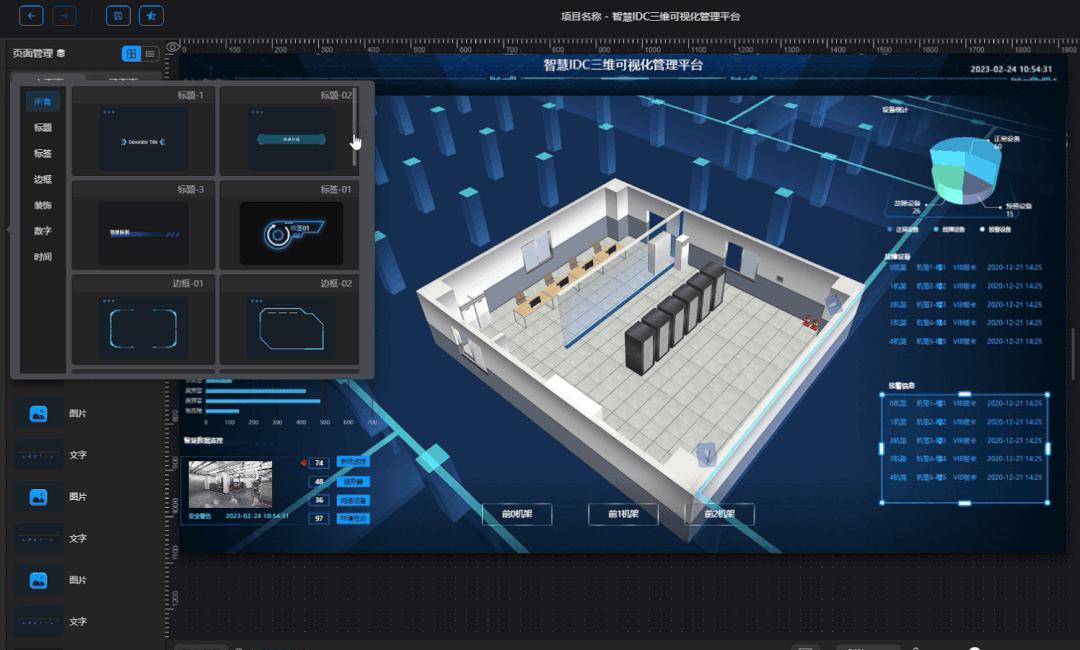Switch to list view with the list icon
Viewport: 1080px width, 650px height.
click(151, 53)
